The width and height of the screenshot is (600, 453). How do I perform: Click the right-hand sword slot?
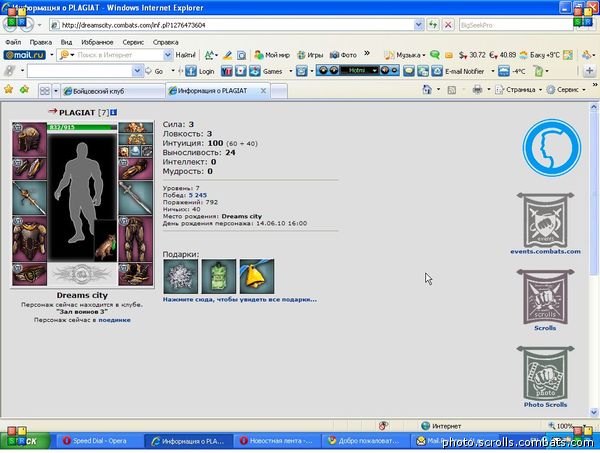pyautogui.click(x=135, y=198)
